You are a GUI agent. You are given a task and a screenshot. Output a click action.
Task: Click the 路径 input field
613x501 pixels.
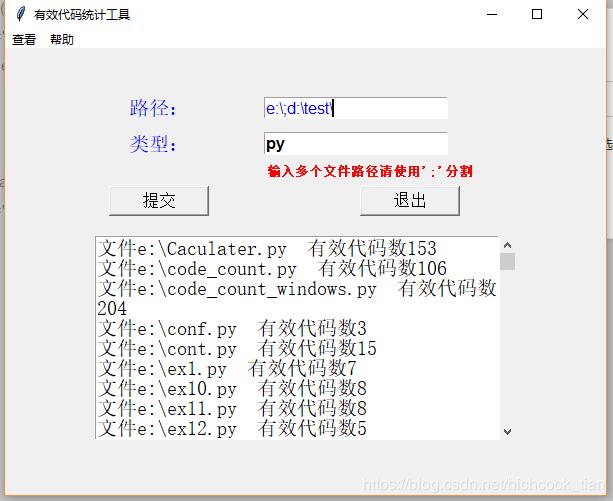tap(355, 108)
